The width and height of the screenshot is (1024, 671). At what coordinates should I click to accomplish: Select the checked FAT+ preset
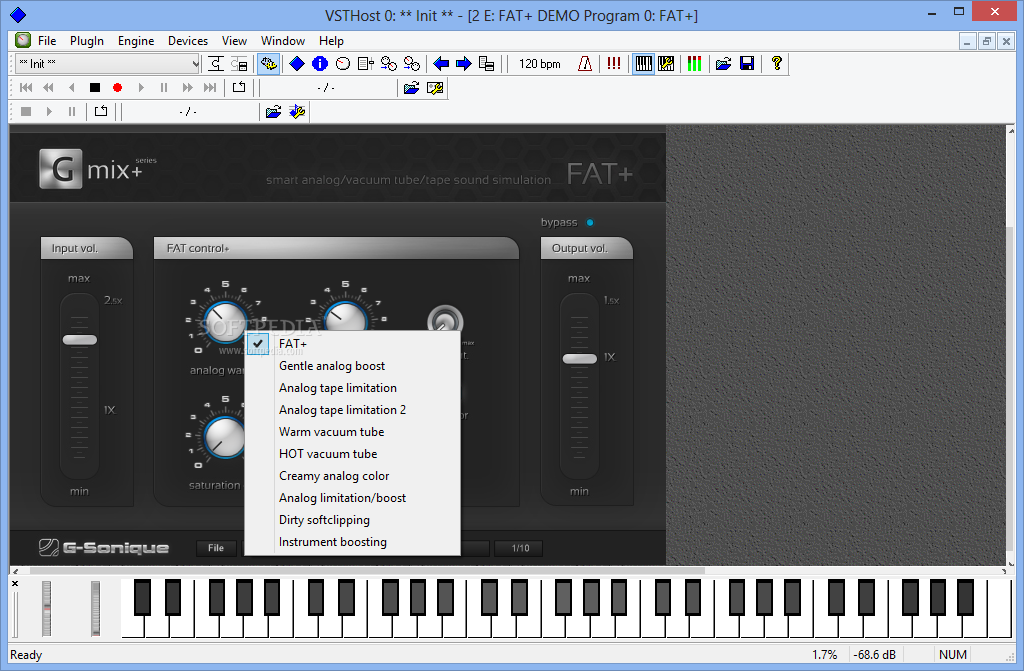click(353, 344)
